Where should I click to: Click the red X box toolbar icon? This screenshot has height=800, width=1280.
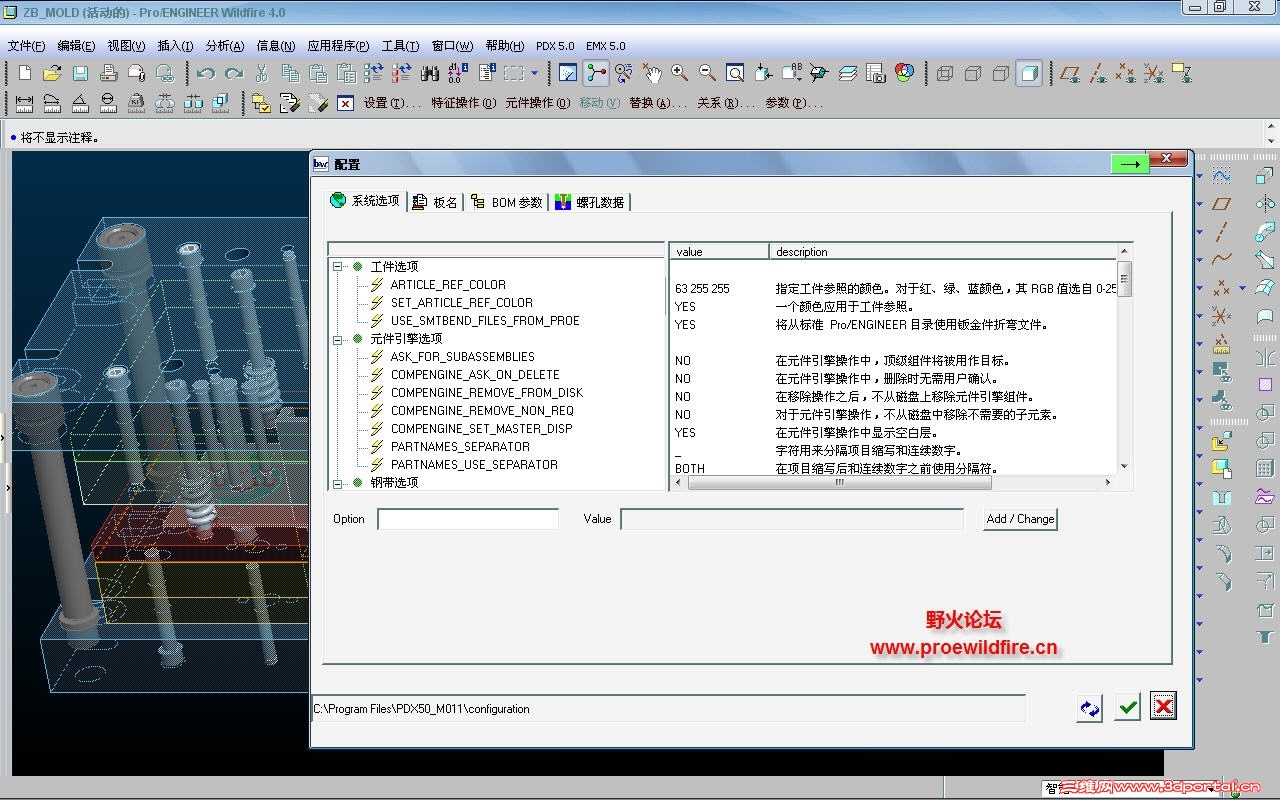click(346, 103)
